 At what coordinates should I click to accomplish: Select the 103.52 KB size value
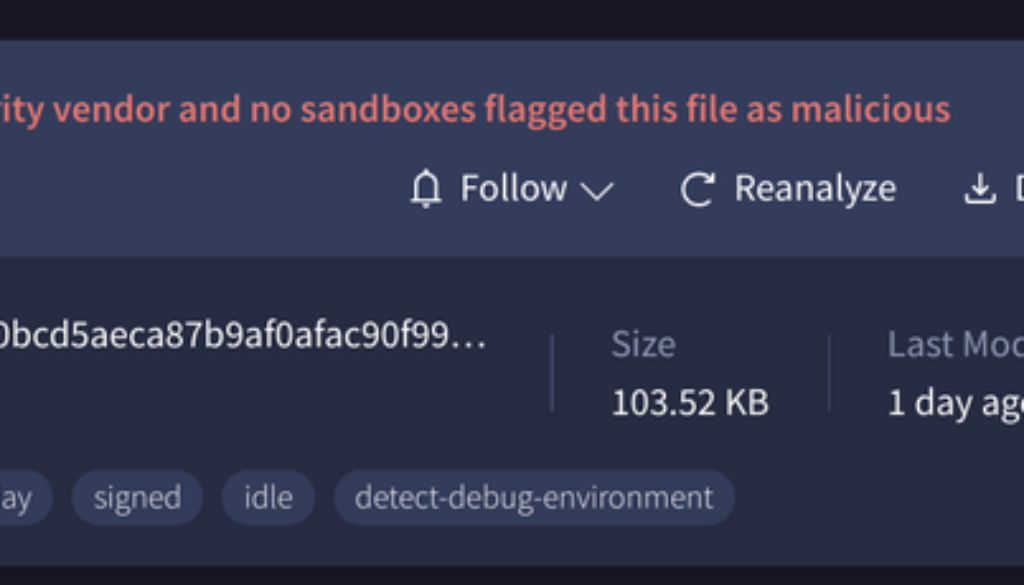pyautogui.click(x=690, y=402)
